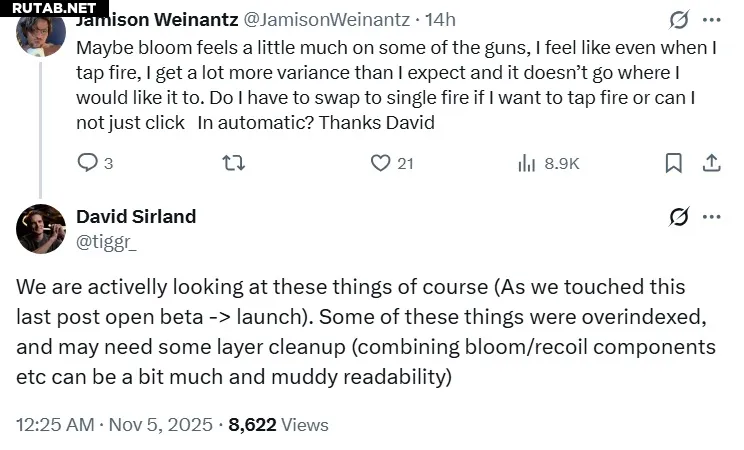Click the Jamison Weinantz display name
This screenshot has width=744, height=450.
pyautogui.click(x=156, y=19)
